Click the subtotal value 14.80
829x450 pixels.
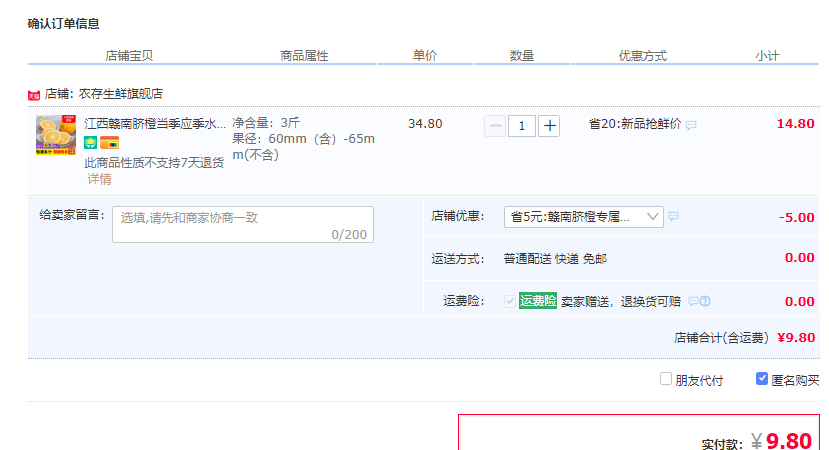[x=795, y=124]
